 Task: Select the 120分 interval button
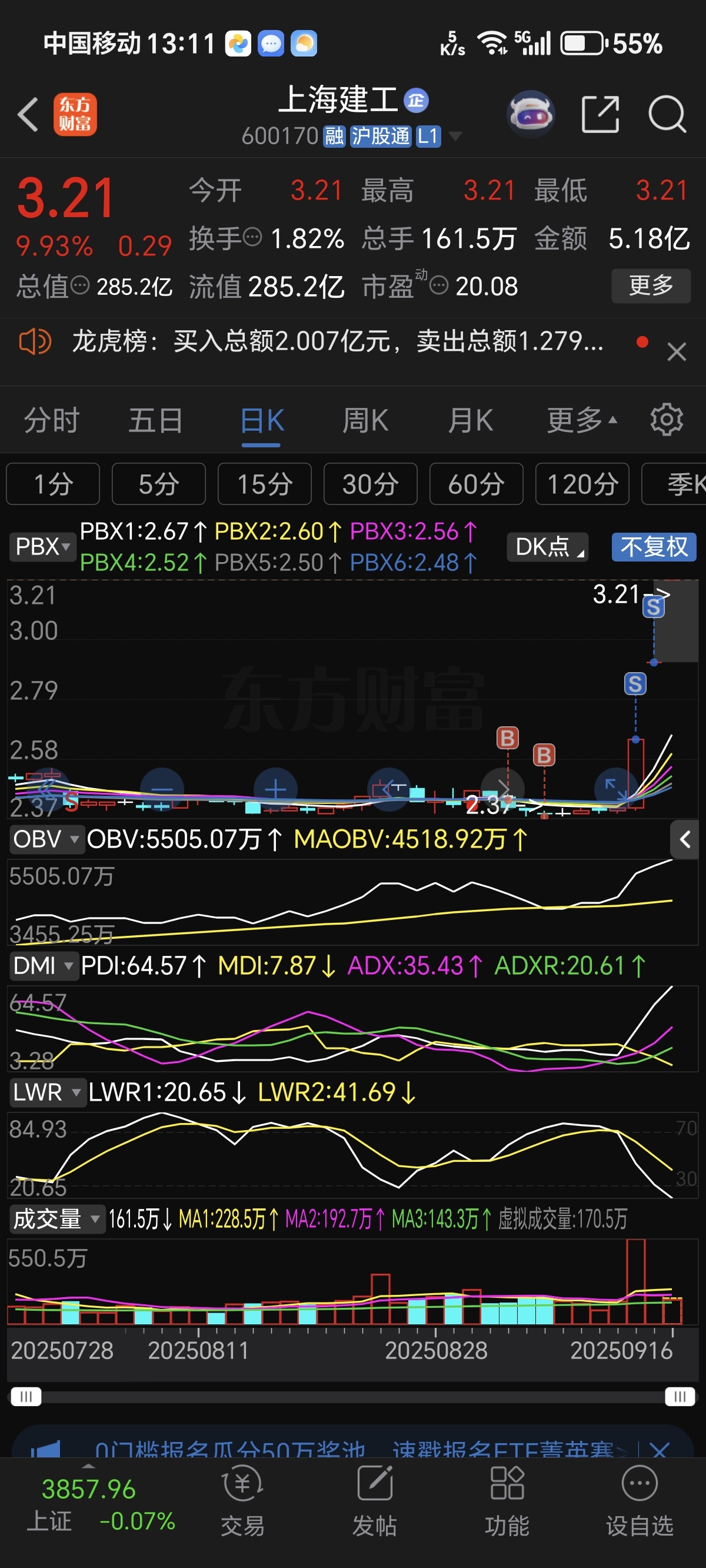click(x=582, y=484)
